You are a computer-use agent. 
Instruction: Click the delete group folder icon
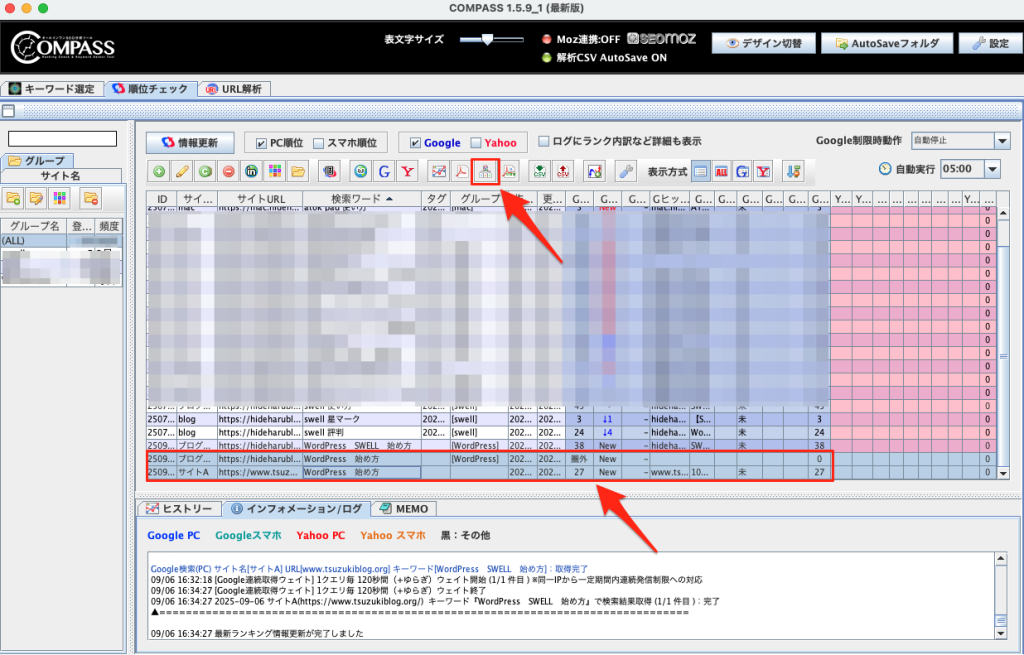click(x=90, y=198)
